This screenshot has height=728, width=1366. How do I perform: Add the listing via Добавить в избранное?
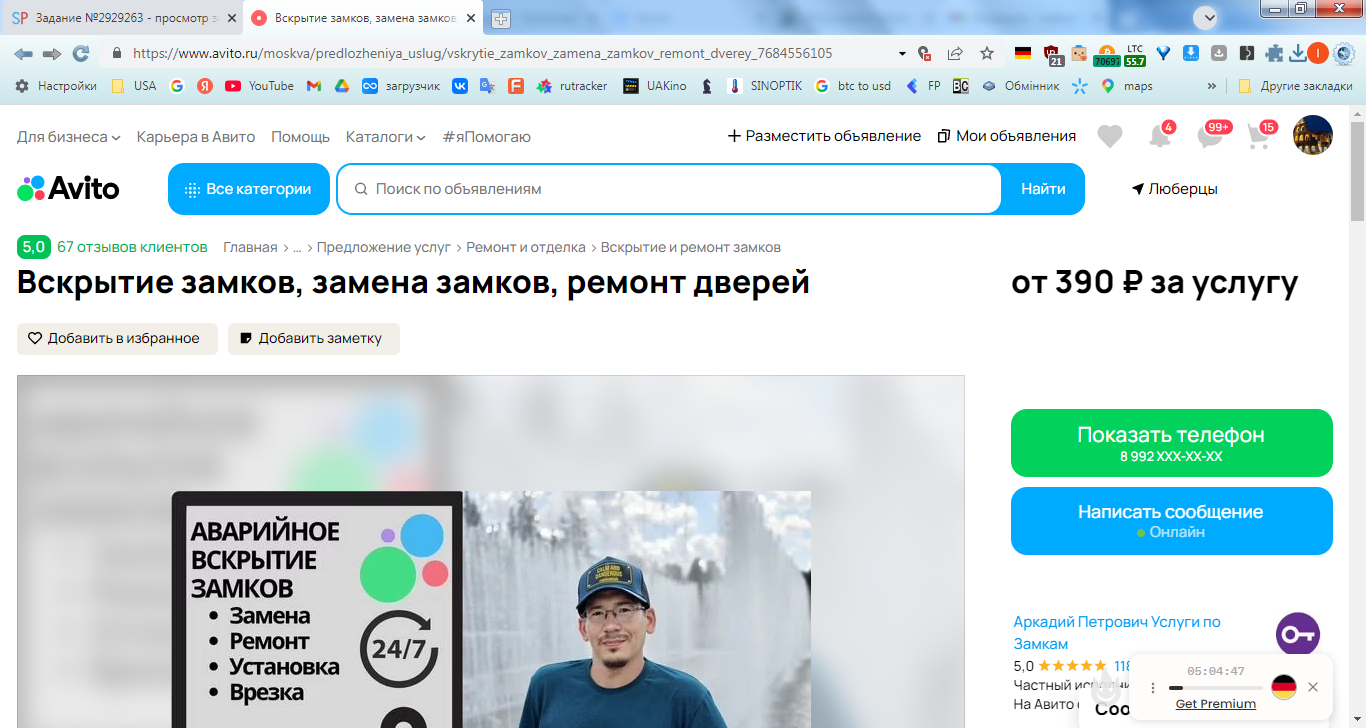(x=117, y=339)
